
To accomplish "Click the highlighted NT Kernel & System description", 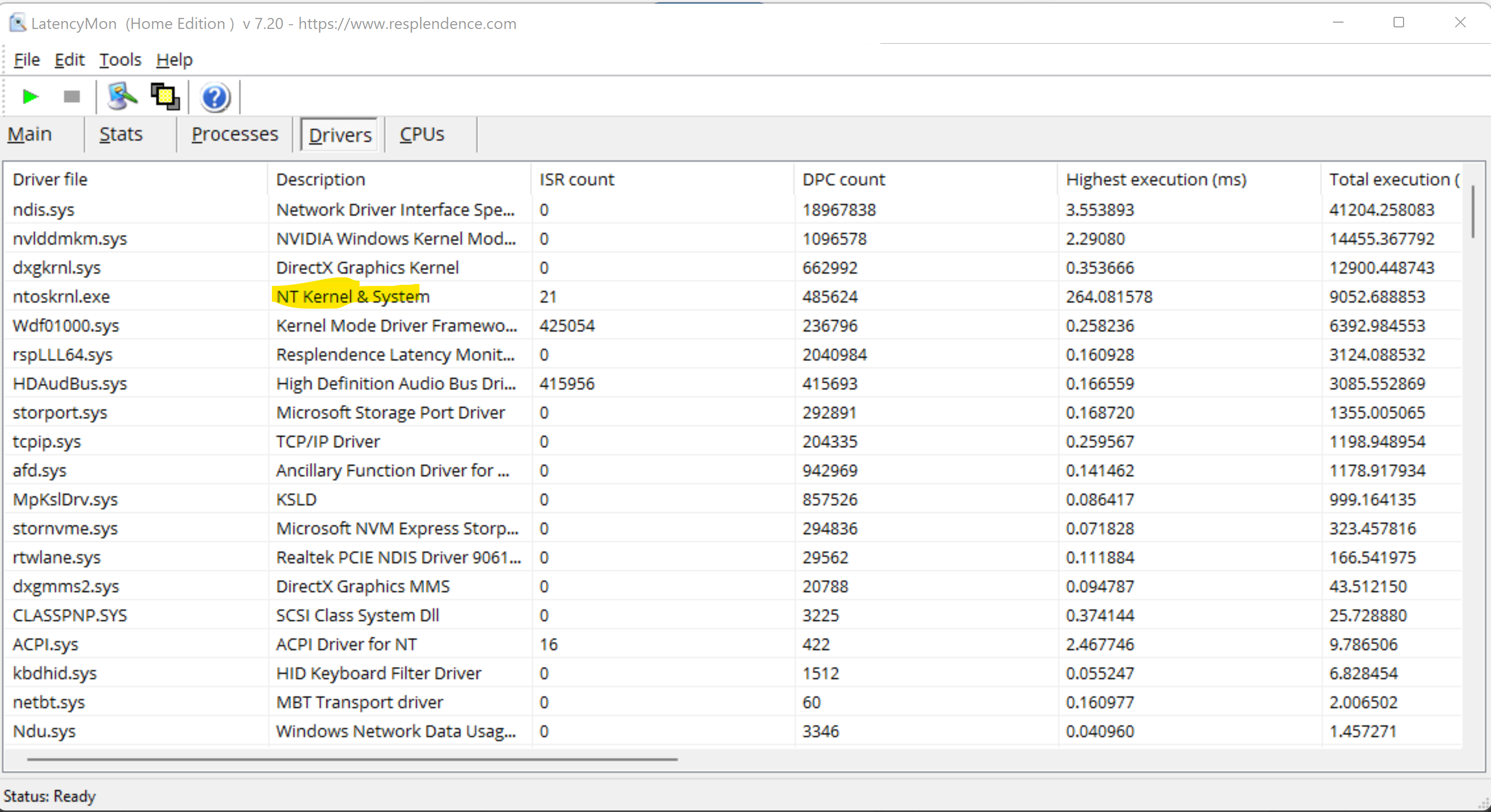I will click(x=353, y=296).
